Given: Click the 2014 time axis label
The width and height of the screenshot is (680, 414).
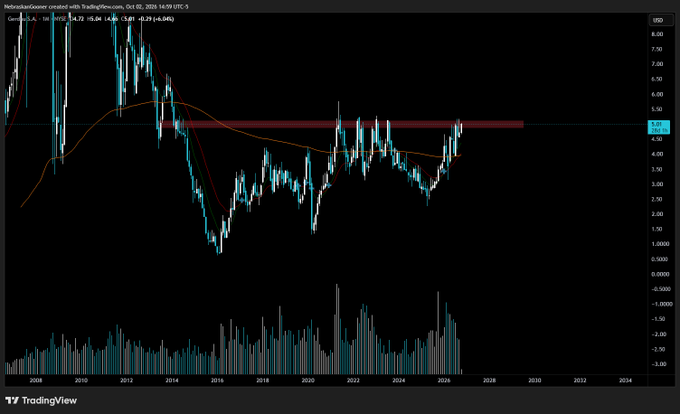Looking at the screenshot, I should pyautogui.click(x=172, y=381).
